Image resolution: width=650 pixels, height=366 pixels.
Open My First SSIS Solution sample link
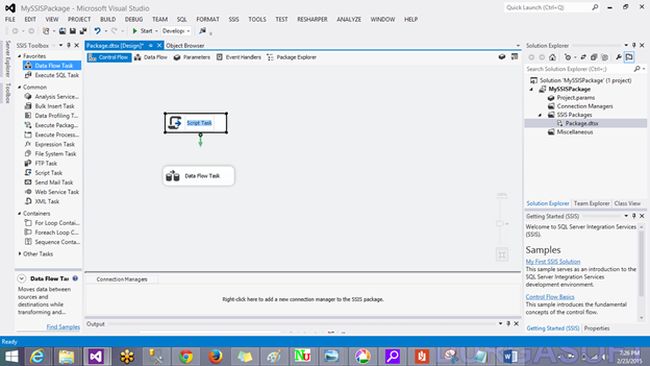(x=553, y=262)
